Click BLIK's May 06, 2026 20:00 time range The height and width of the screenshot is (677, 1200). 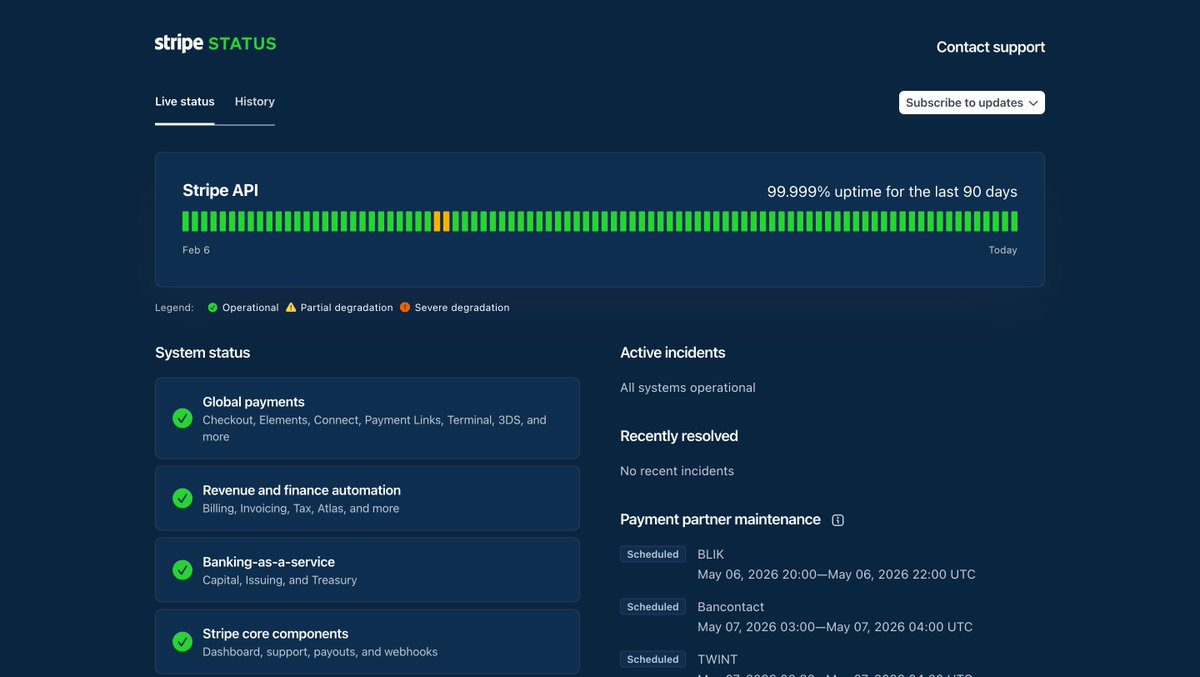tap(837, 575)
